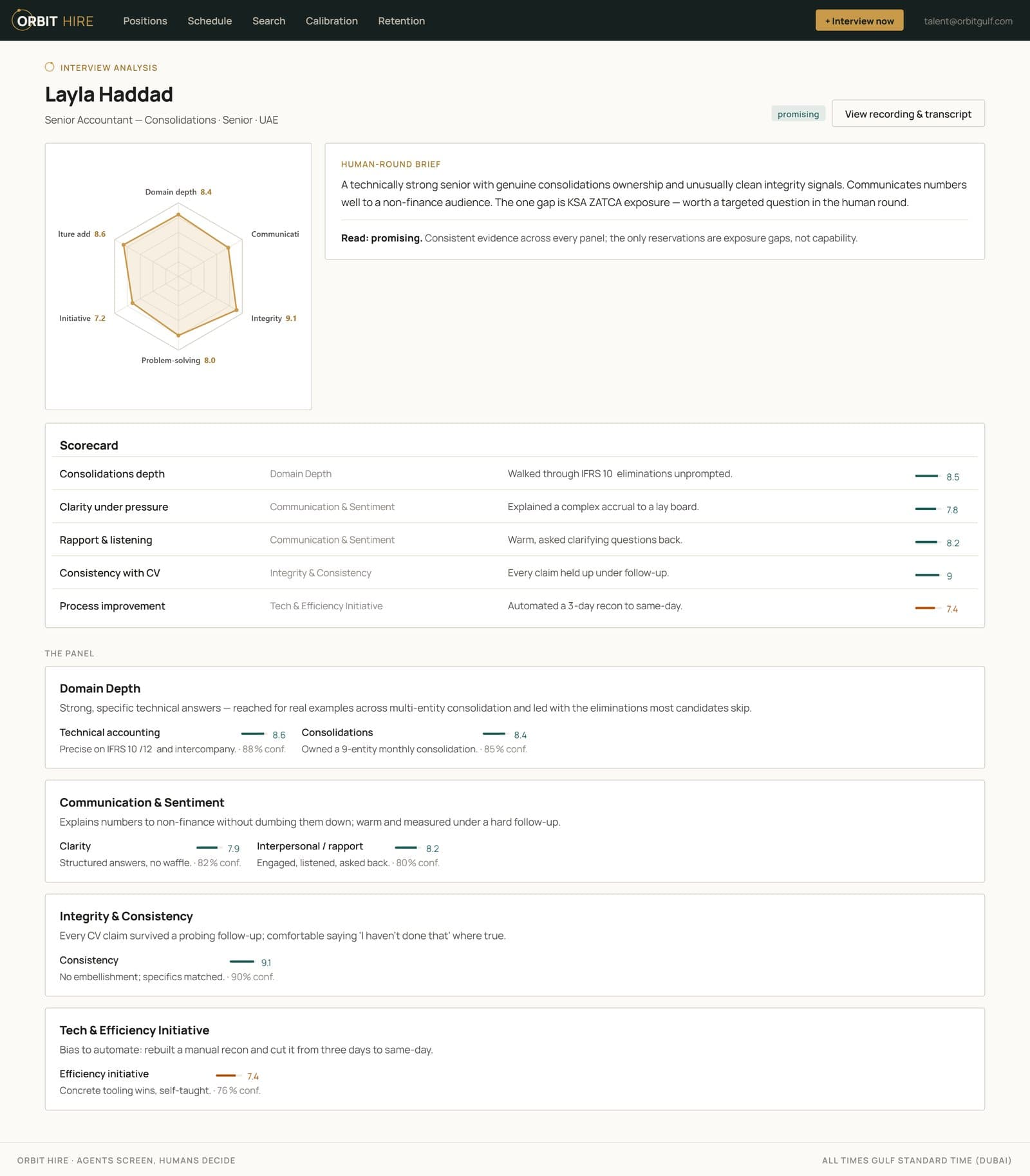Start a new interview with Interview now
This screenshot has height=1176, width=1030.
tap(859, 21)
